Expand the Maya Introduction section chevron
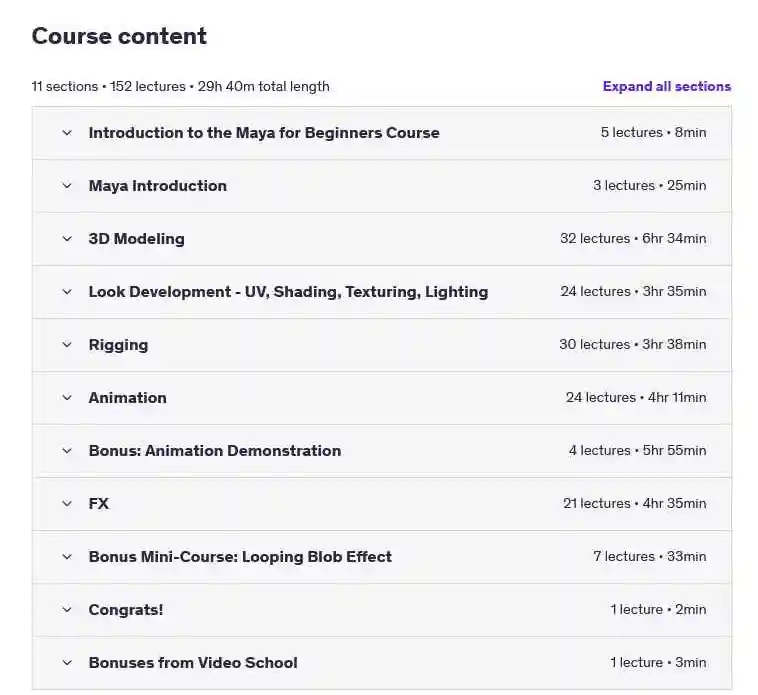 67,186
